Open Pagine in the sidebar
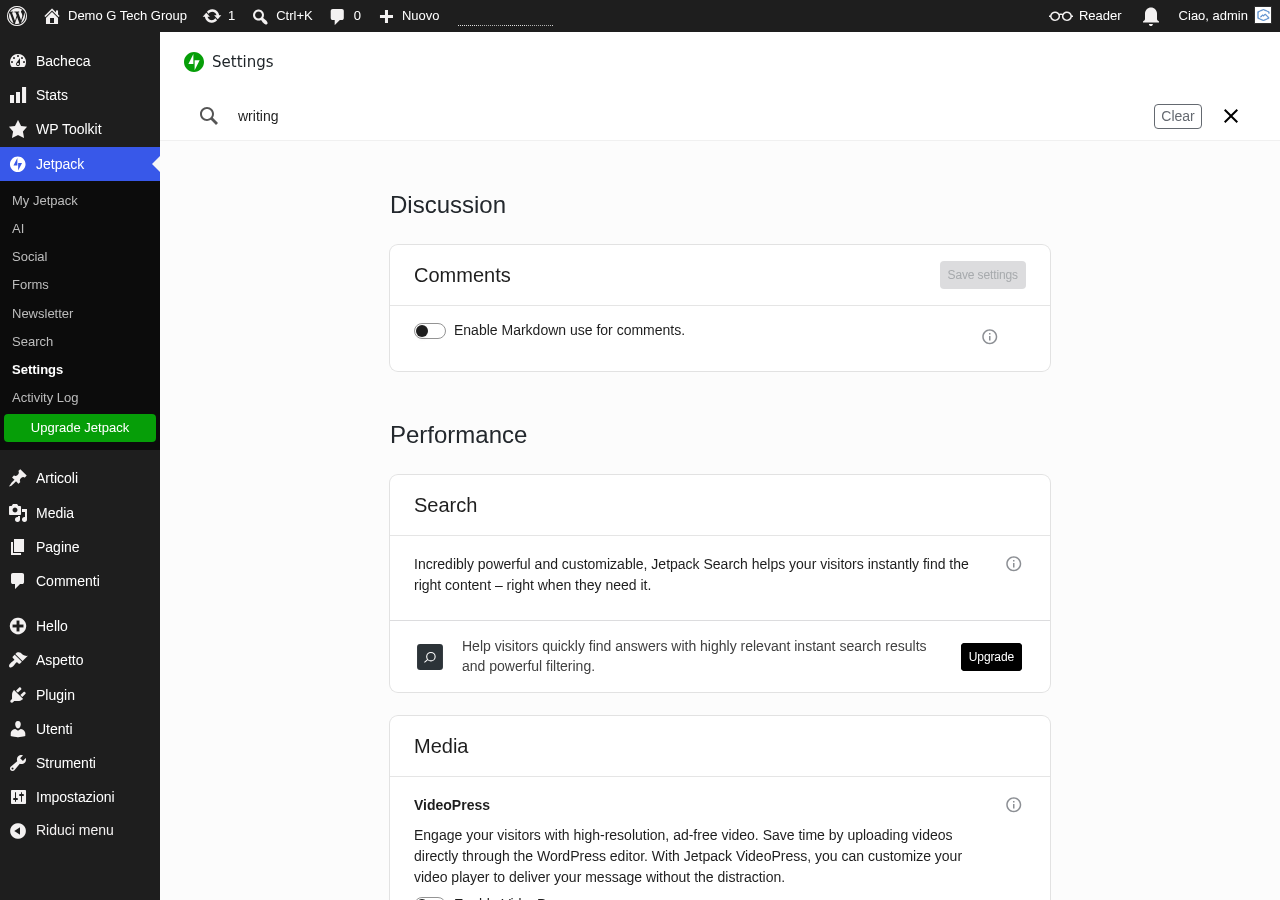The height and width of the screenshot is (900, 1280). (x=80, y=547)
